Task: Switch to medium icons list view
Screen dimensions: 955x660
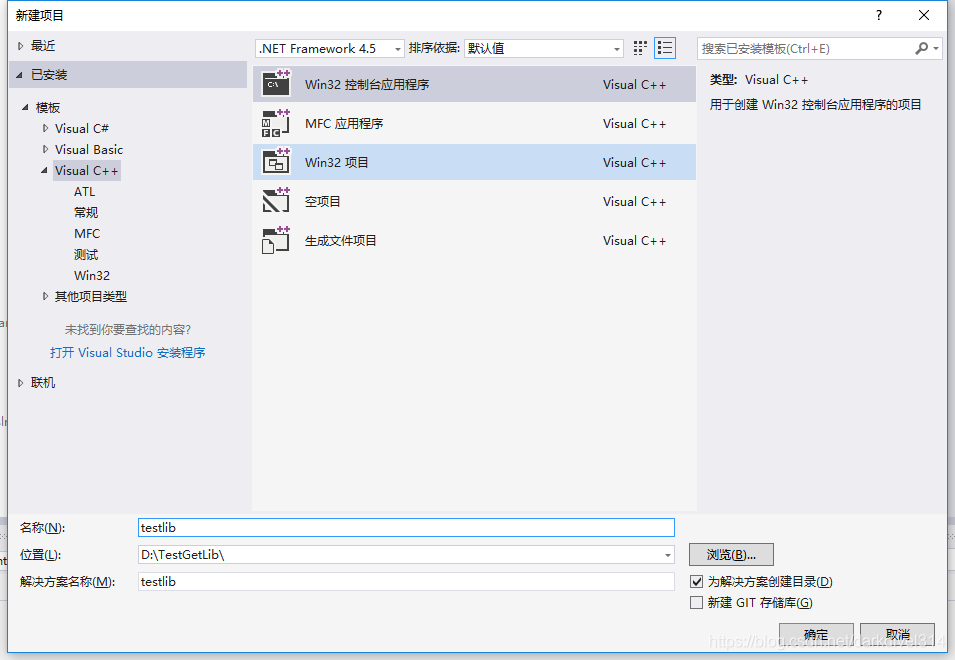Action: (665, 48)
